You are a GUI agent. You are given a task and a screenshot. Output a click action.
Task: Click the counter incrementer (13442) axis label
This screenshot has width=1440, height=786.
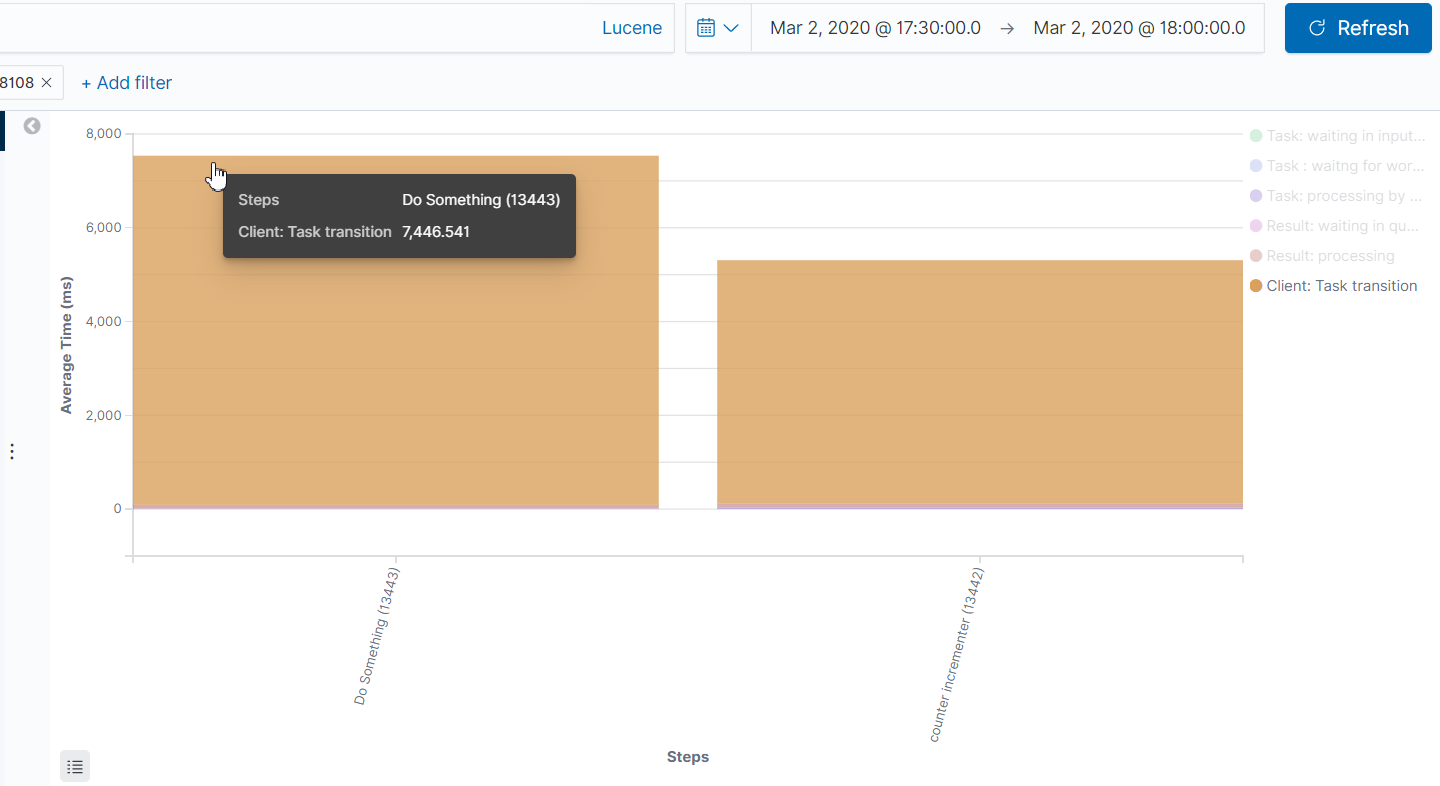pos(957,655)
